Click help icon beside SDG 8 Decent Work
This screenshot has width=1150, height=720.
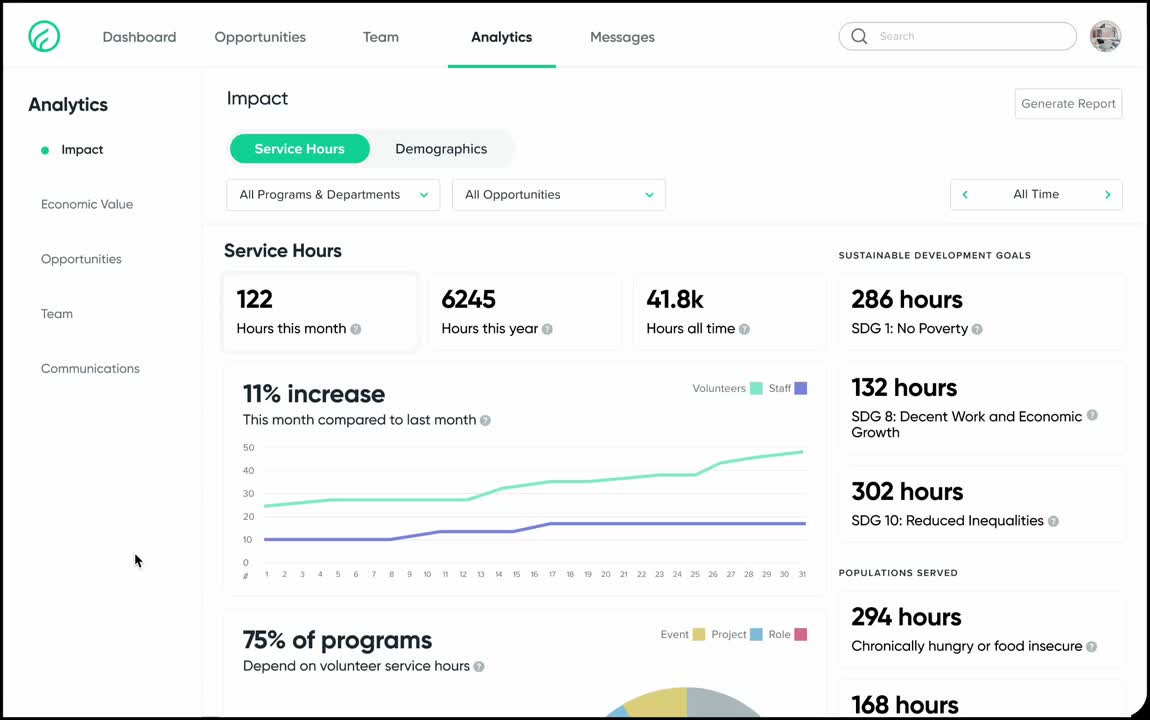click(x=1092, y=415)
